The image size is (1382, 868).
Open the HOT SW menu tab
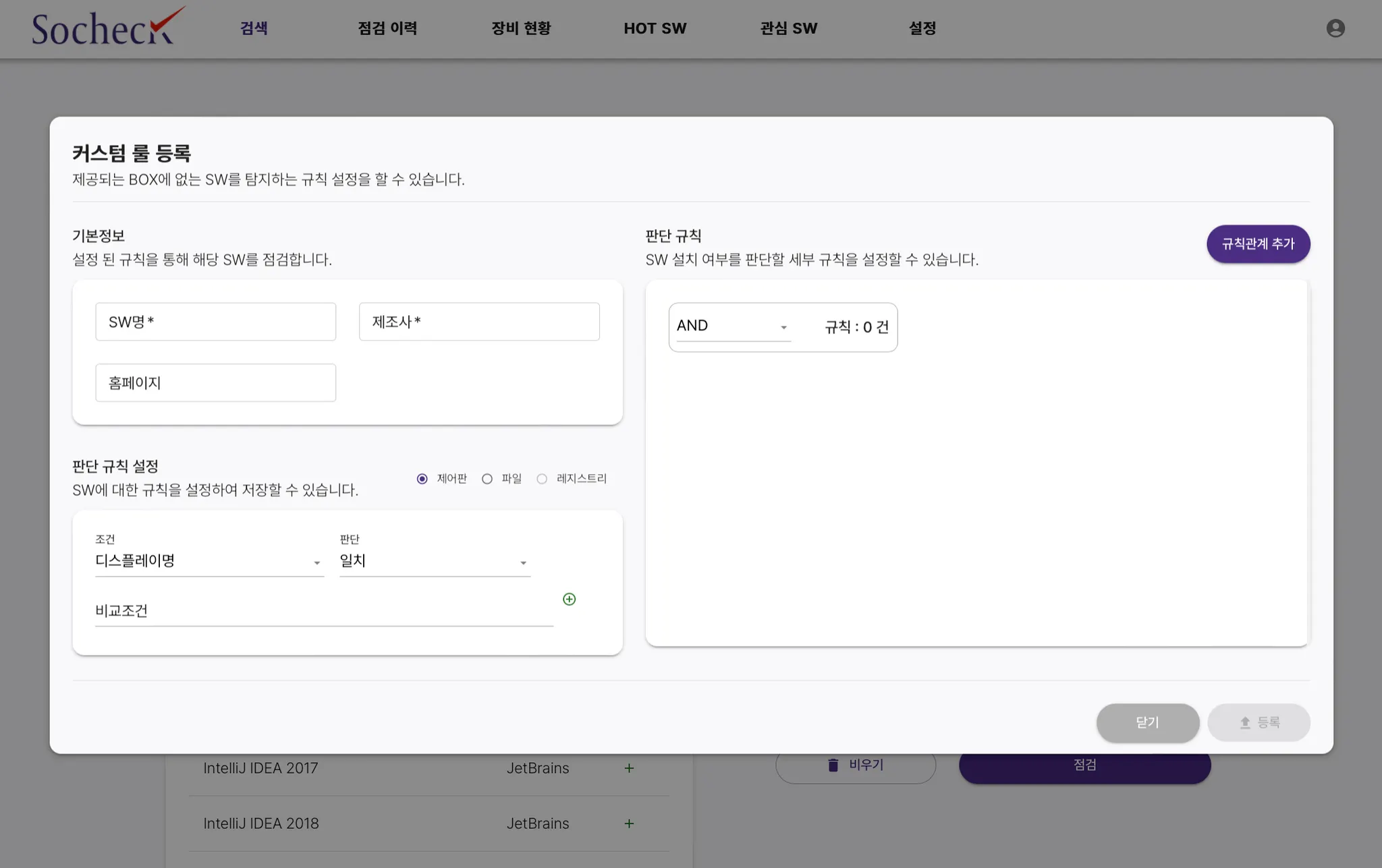click(655, 28)
